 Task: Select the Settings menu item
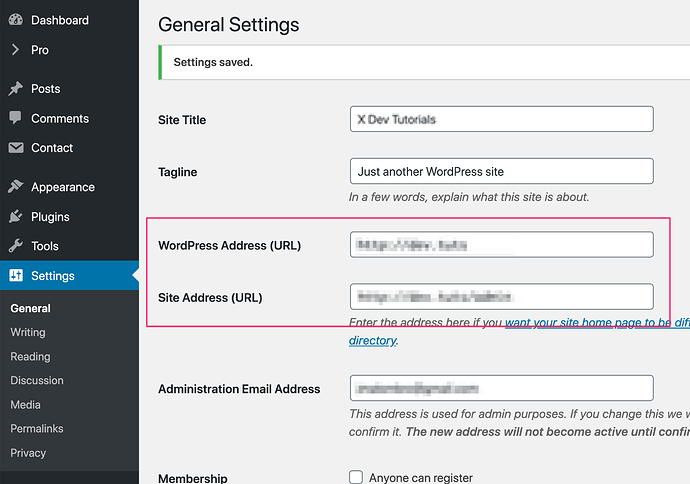[70, 275]
